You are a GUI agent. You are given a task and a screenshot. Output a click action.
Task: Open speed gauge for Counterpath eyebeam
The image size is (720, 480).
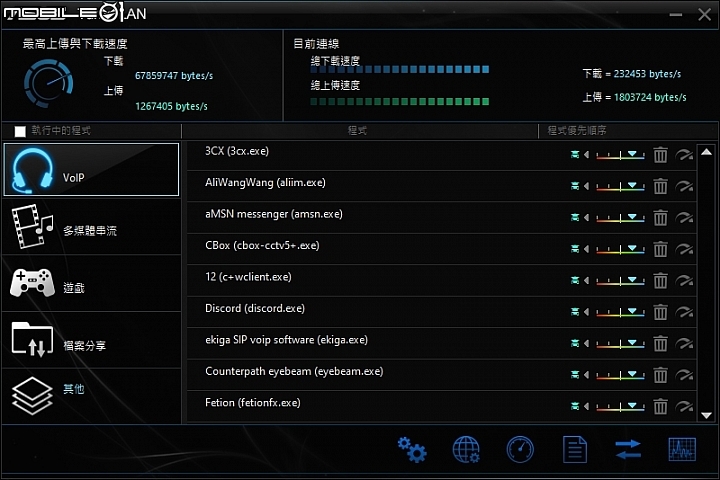[684, 375]
